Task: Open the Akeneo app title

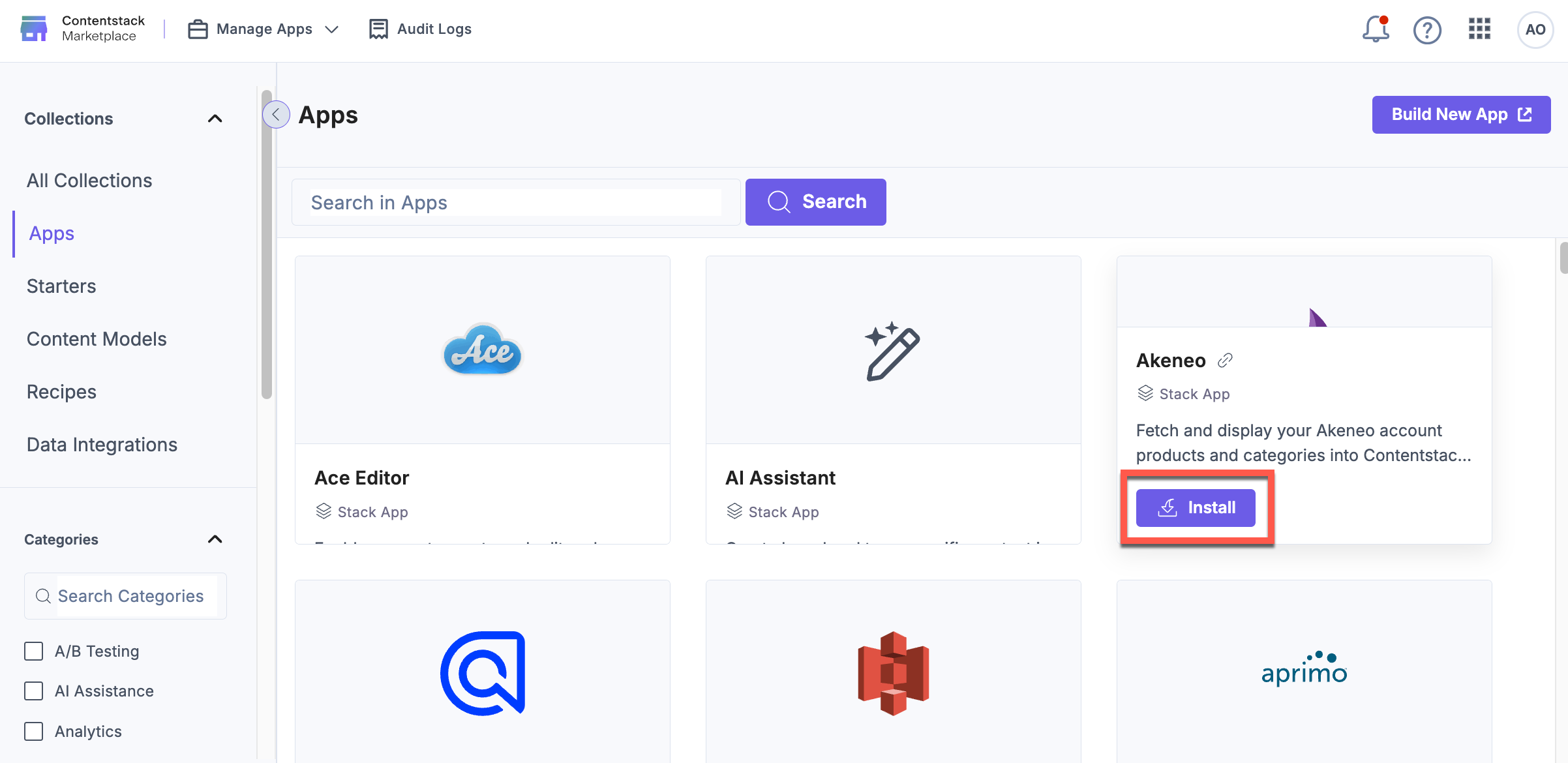Action: [1171, 361]
